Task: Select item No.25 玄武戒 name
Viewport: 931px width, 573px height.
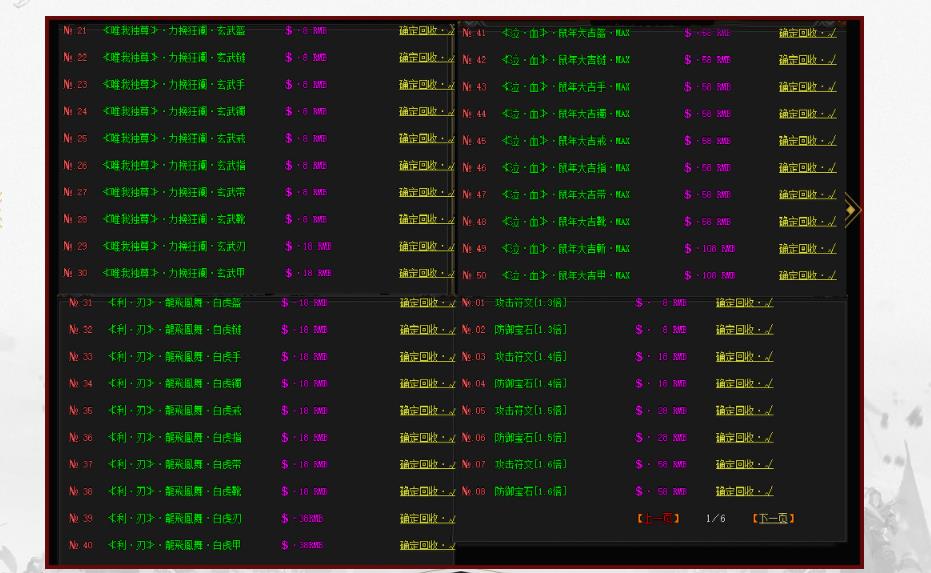Action: tap(174, 138)
